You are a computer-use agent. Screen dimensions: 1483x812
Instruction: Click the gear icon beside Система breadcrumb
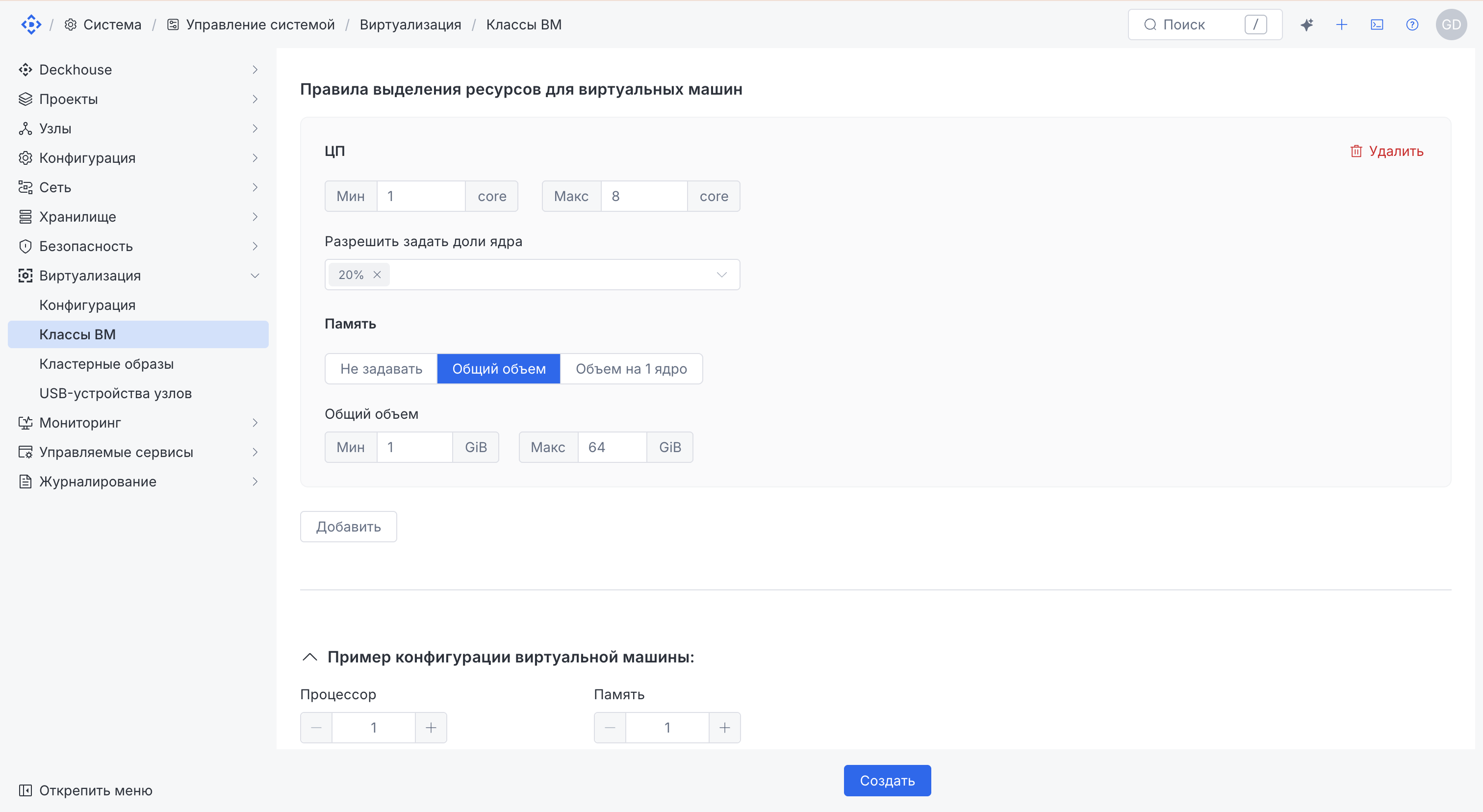tap(71, 25)
